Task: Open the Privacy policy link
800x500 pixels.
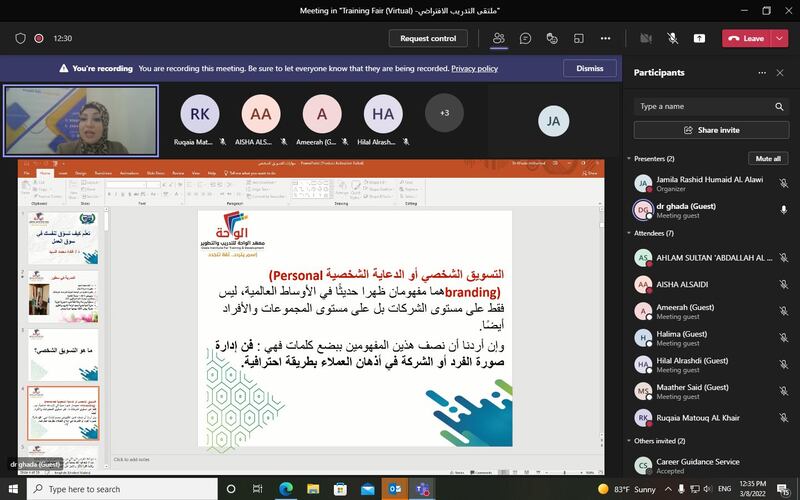Action: pos(474,68)
